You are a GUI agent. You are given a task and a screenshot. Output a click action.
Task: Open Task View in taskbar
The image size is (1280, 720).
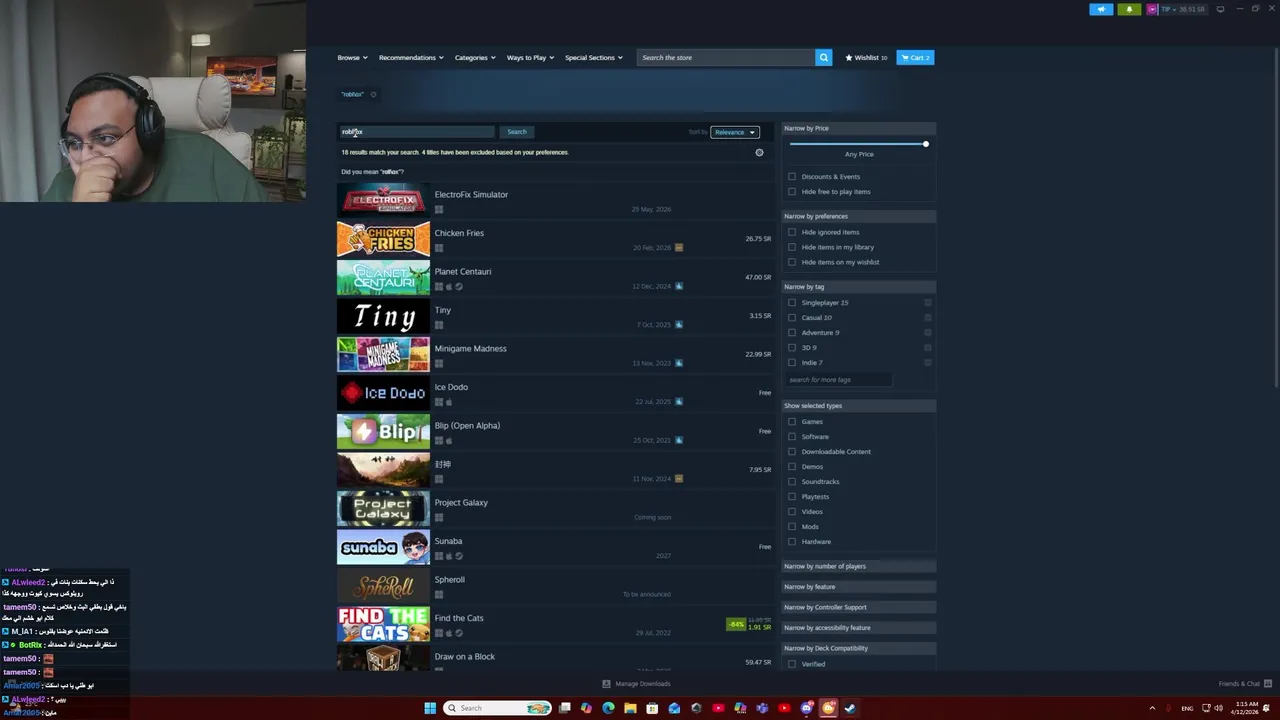(x=564, y=708)
